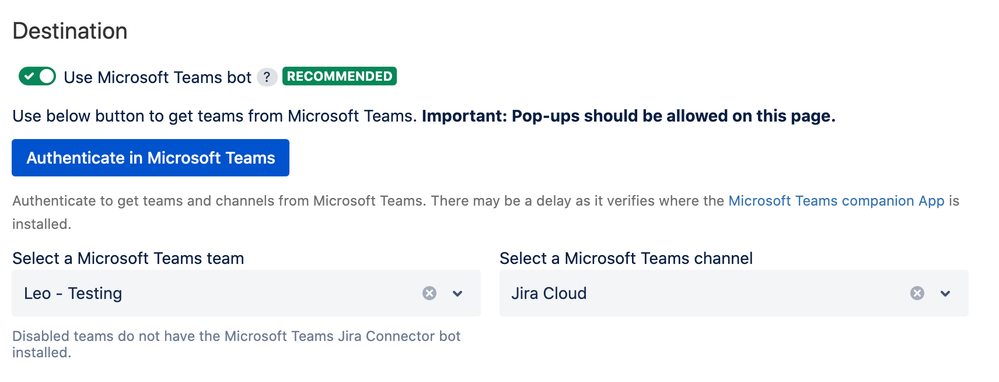Screen dimensions: 999x382
Task: Expand the Microsoft Teams channel dropdown chevron
Action: click(x=945, y=294)
